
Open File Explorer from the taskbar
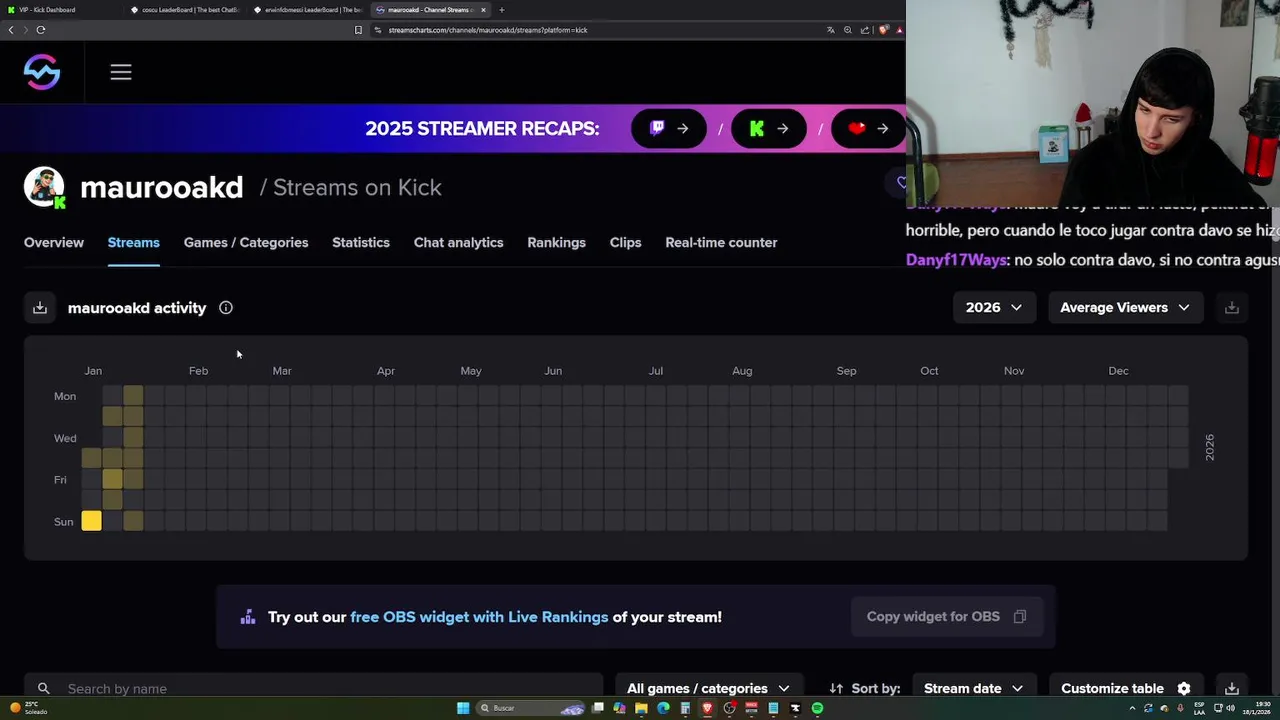(x=641, y=708)
